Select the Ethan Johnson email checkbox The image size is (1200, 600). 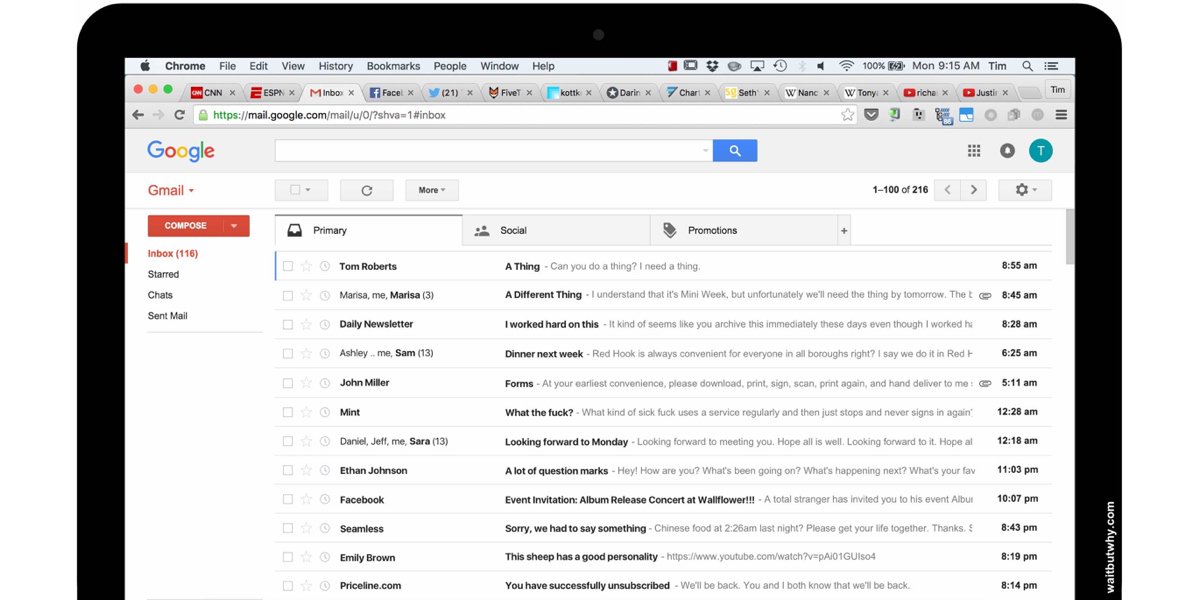click(x=288, y=470)
